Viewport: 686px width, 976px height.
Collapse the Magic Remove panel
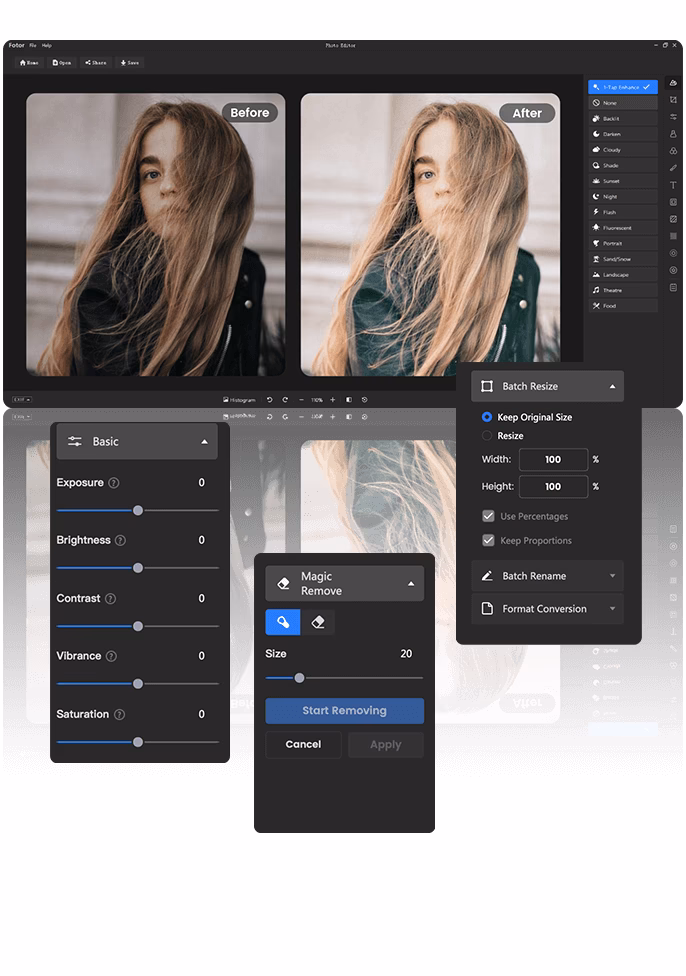tap(344, 583)
